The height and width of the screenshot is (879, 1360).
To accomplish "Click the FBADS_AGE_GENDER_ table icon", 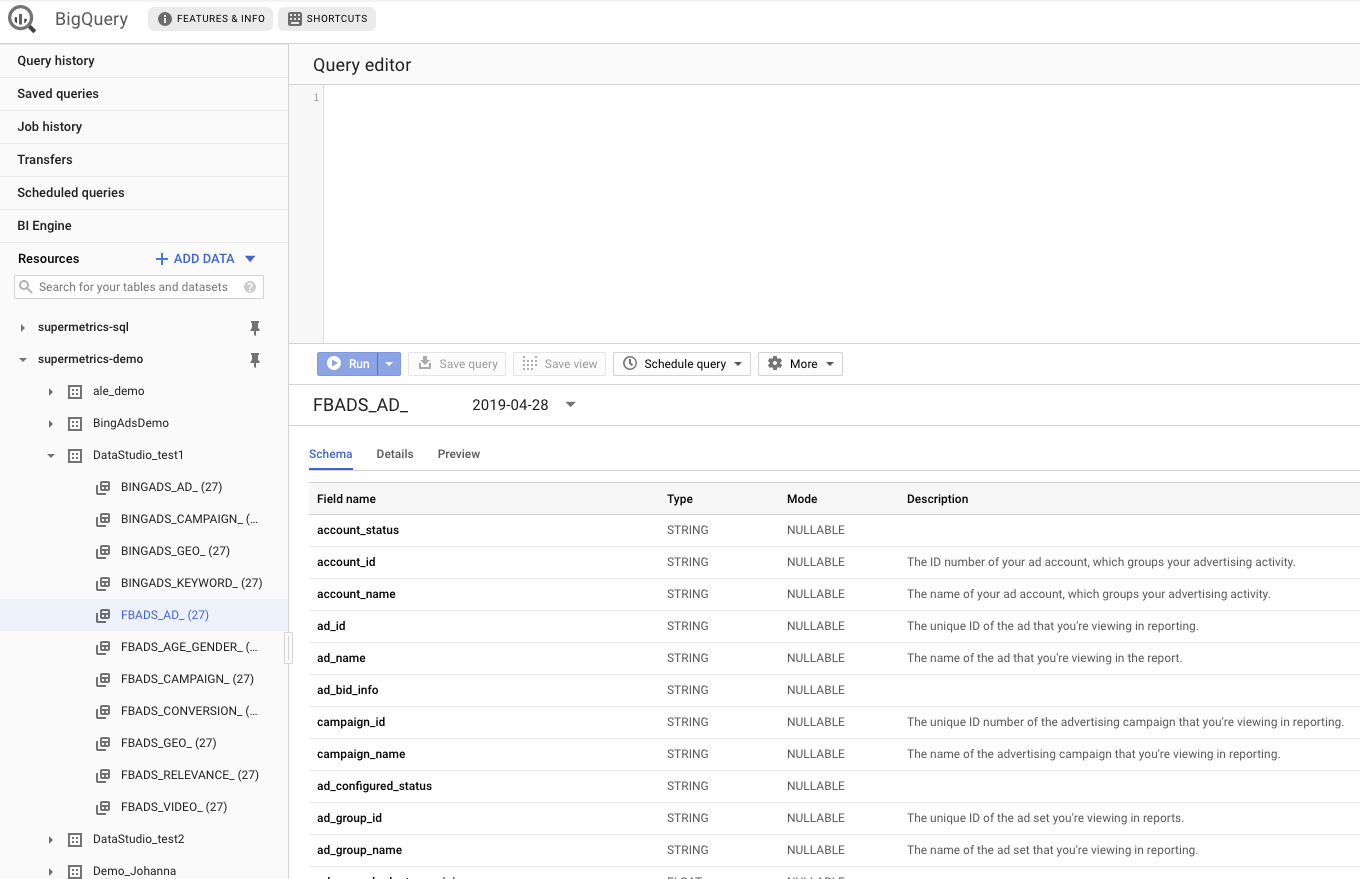I will click(x=103, y=647).
